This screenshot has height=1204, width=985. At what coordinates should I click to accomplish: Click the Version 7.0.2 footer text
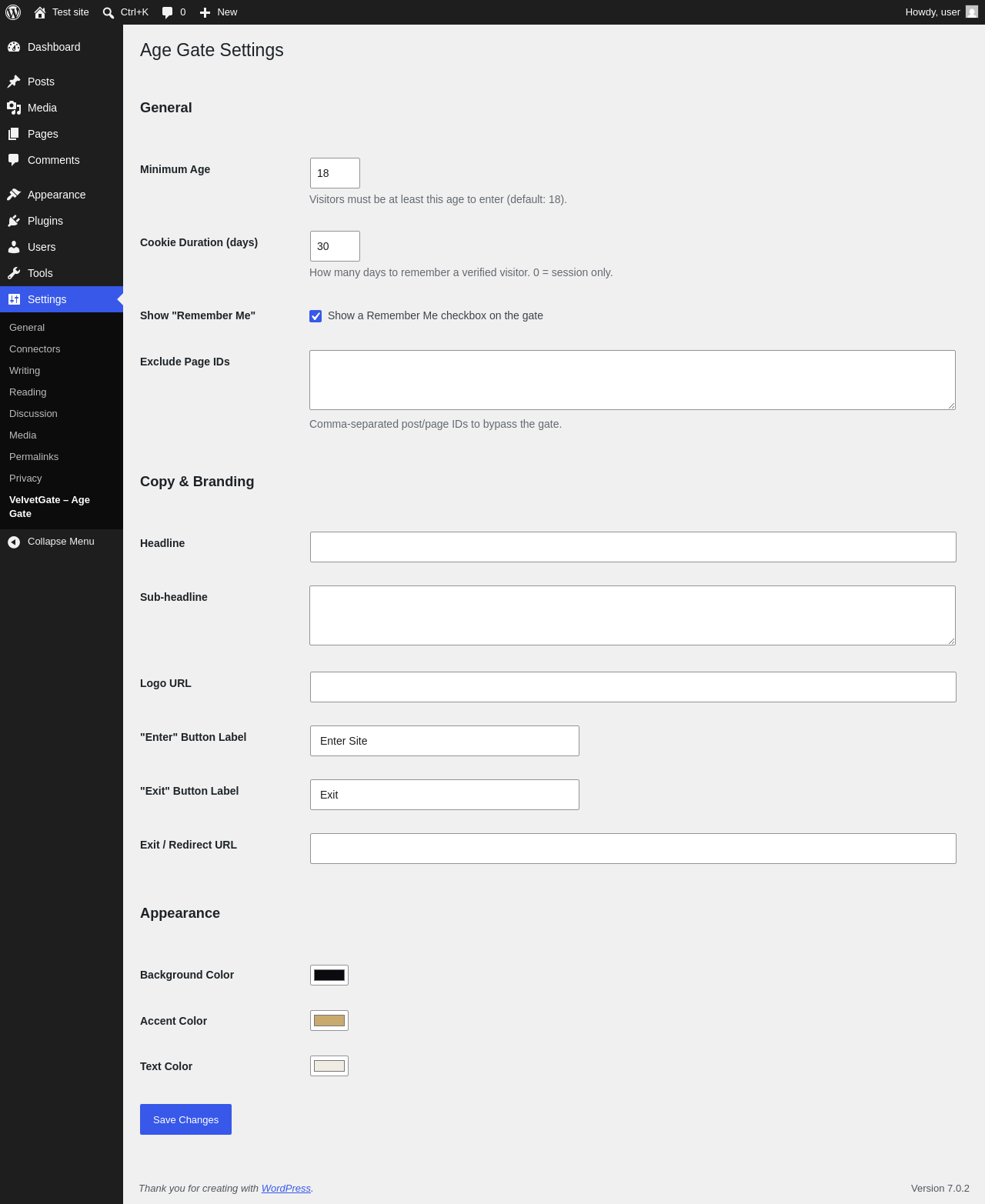click(940, 1189)
